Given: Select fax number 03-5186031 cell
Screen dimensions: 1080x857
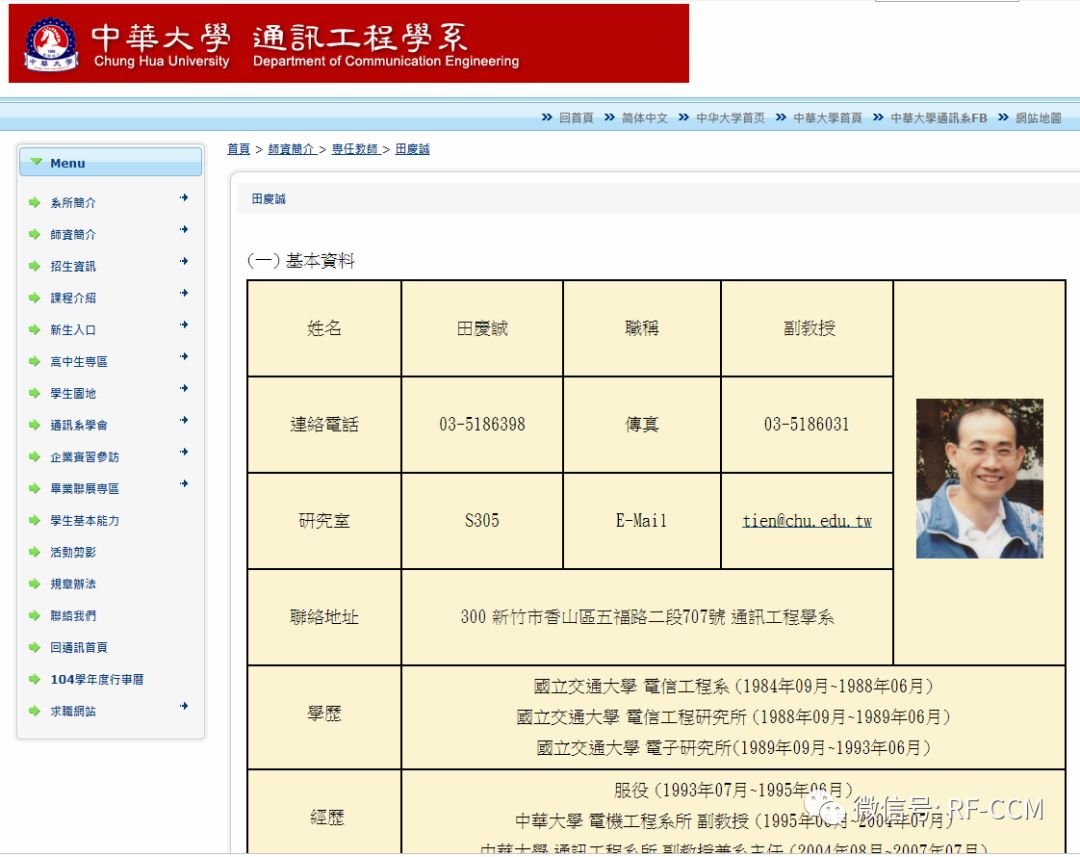Looking at the screenshot, I should 807,424.
